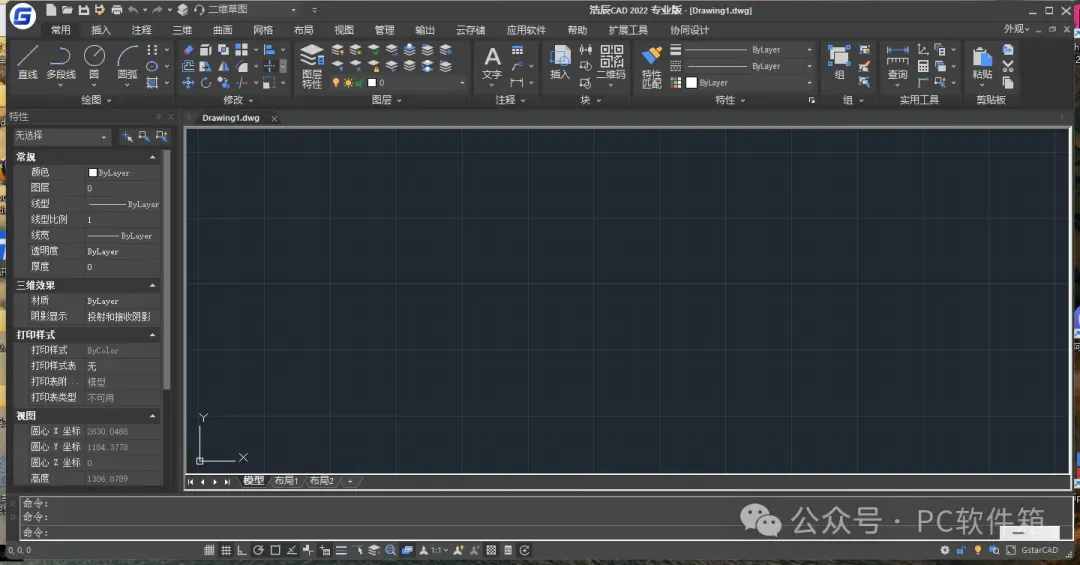
Task: Click the table icon in 注释 panel
Action: pos(517,50)
